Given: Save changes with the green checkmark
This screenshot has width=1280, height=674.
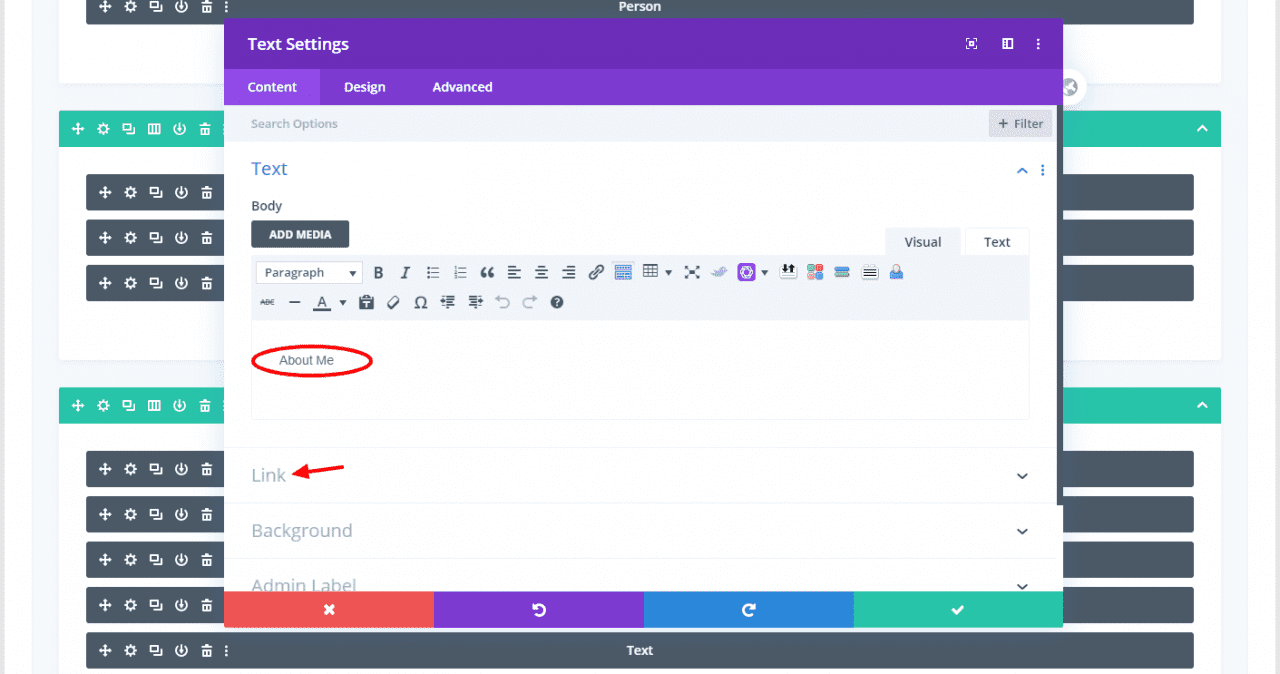Looking at the screenshot, I should click(957, 609).
